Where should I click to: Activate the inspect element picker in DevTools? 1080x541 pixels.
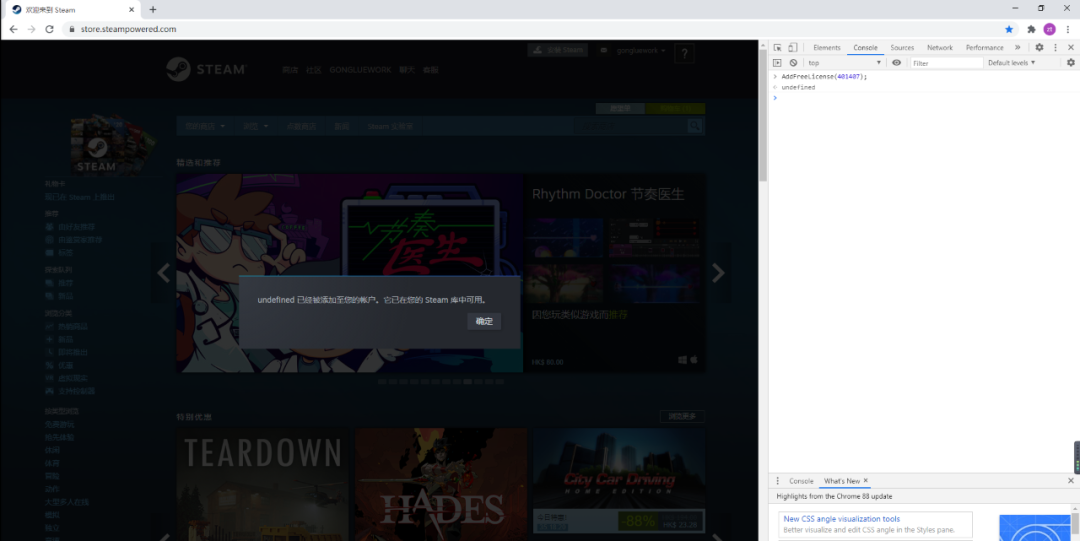pyautogui.click(x=777, y=47)
